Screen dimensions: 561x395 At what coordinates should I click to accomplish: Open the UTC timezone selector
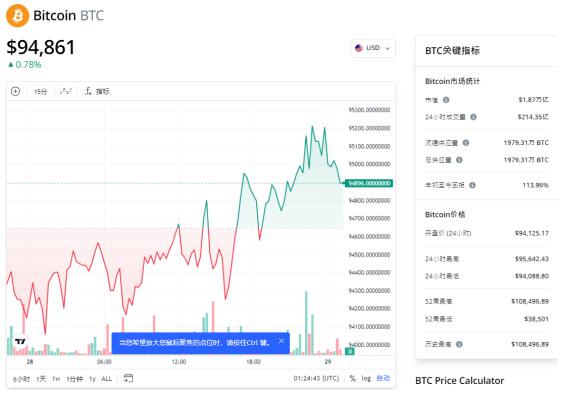point(316,378)
